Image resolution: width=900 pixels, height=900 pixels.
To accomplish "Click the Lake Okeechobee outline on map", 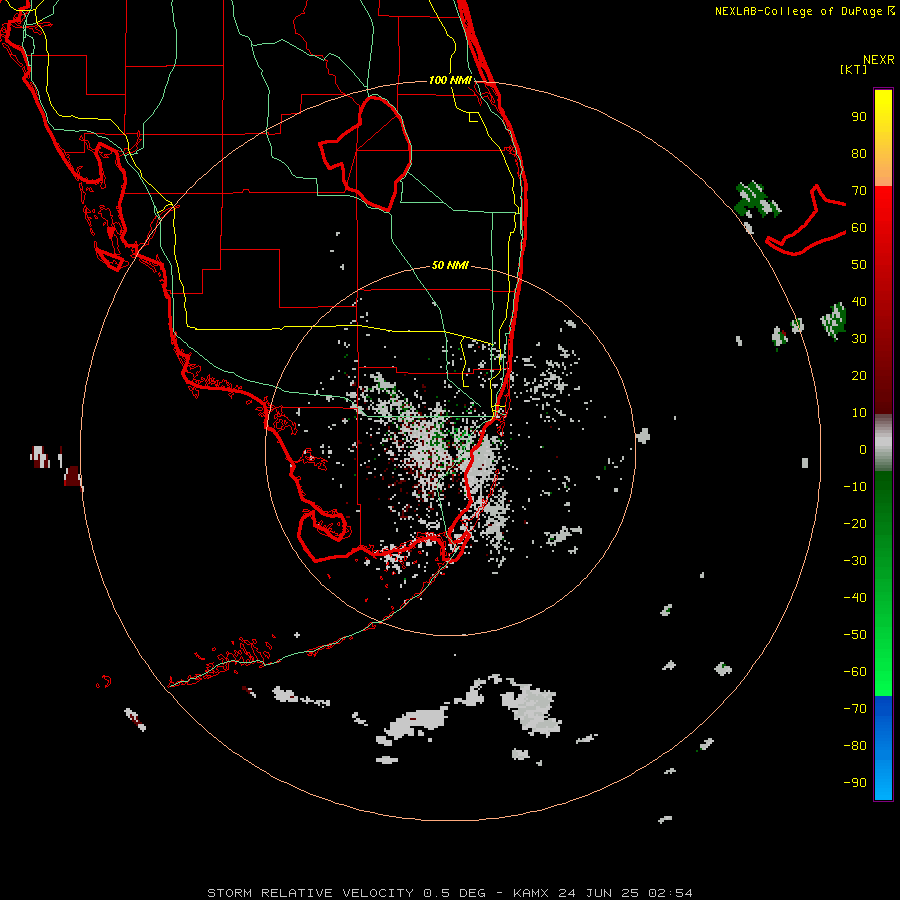I will [x=365, y=153].
